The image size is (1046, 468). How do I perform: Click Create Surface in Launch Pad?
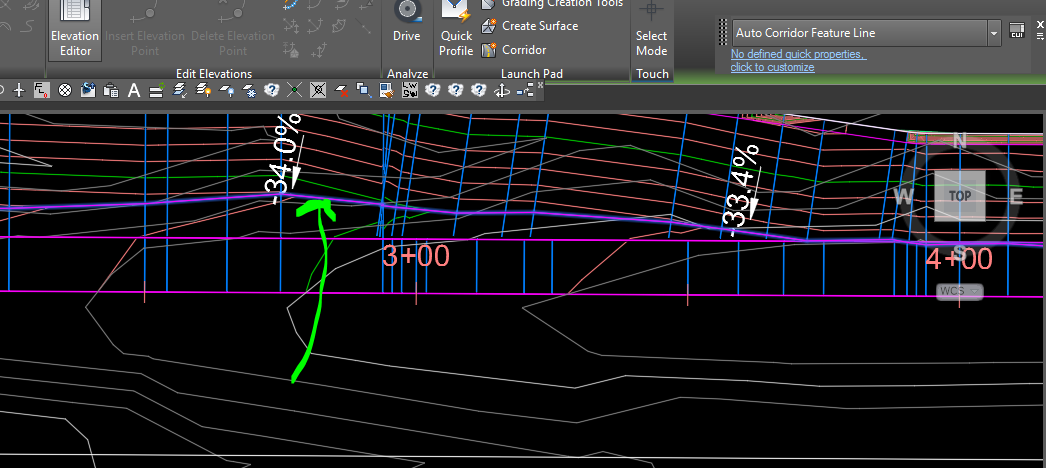pos(531,26)
